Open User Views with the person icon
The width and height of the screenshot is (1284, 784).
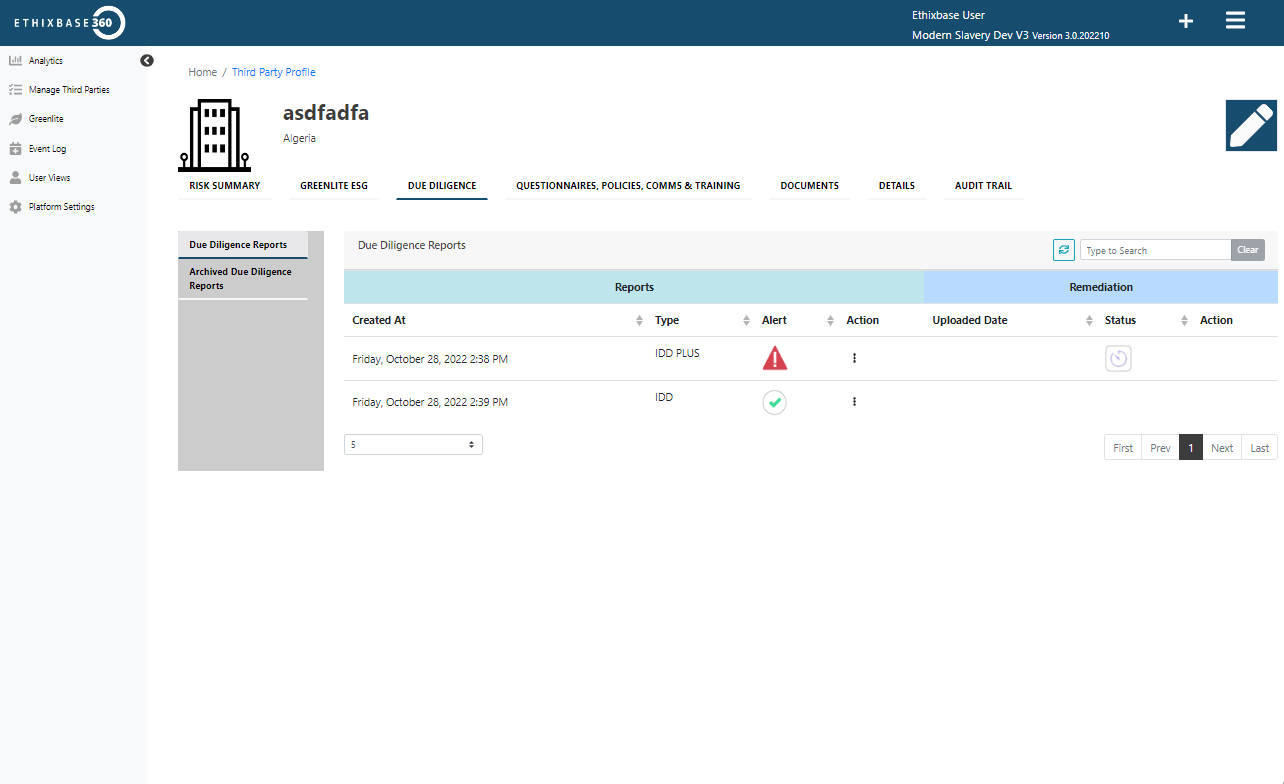[x=16, y=177]
